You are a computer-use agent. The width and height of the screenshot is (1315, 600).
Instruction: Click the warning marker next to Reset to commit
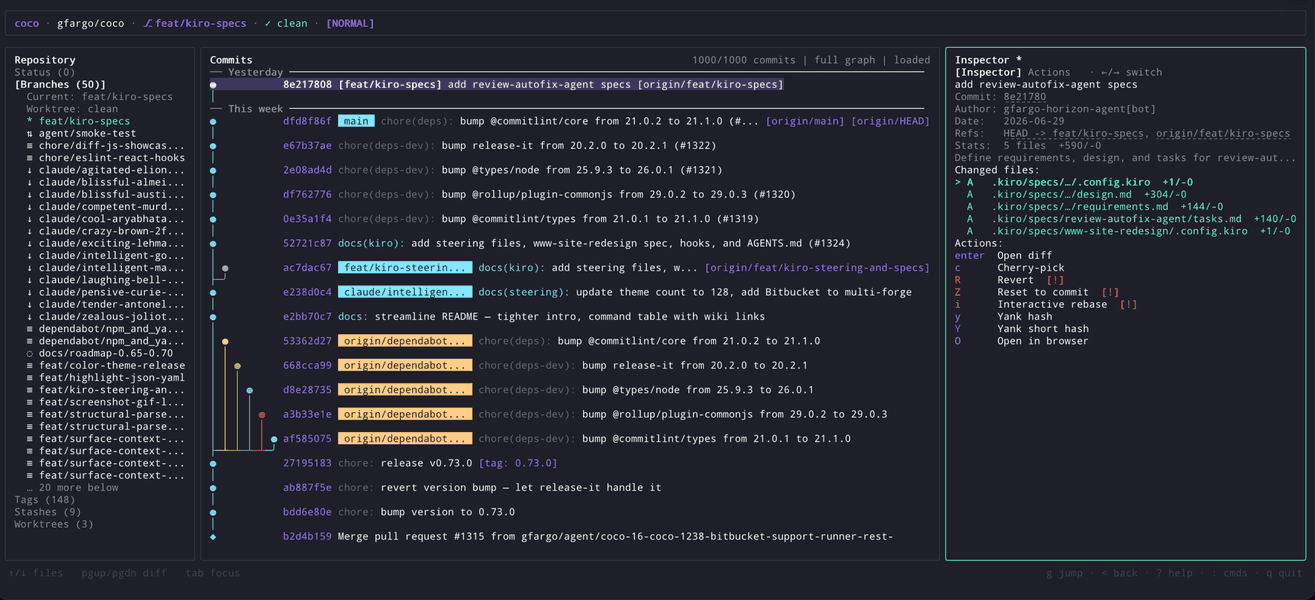click(1110, 292)
